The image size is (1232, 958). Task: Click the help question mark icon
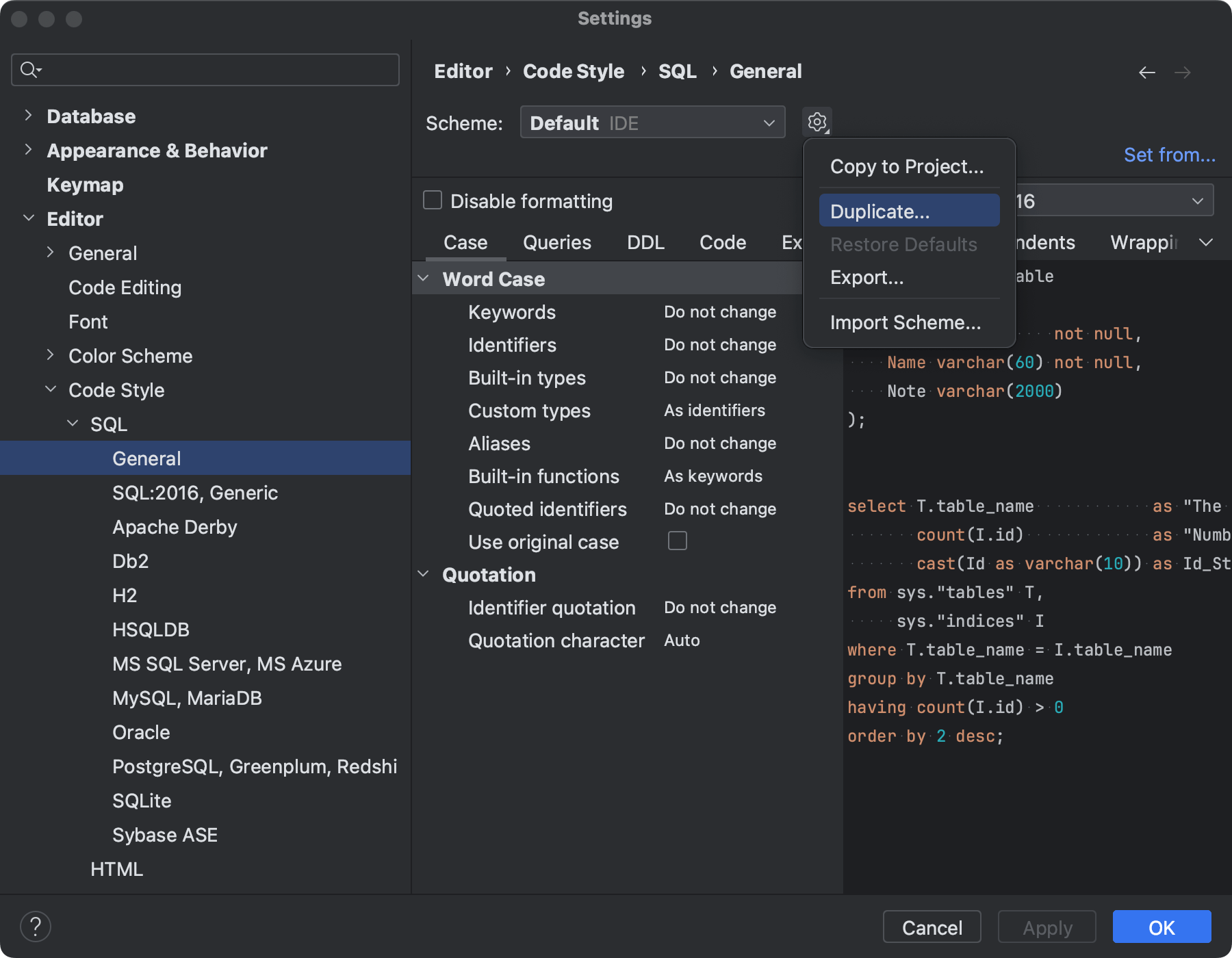(x=36, y=927)
